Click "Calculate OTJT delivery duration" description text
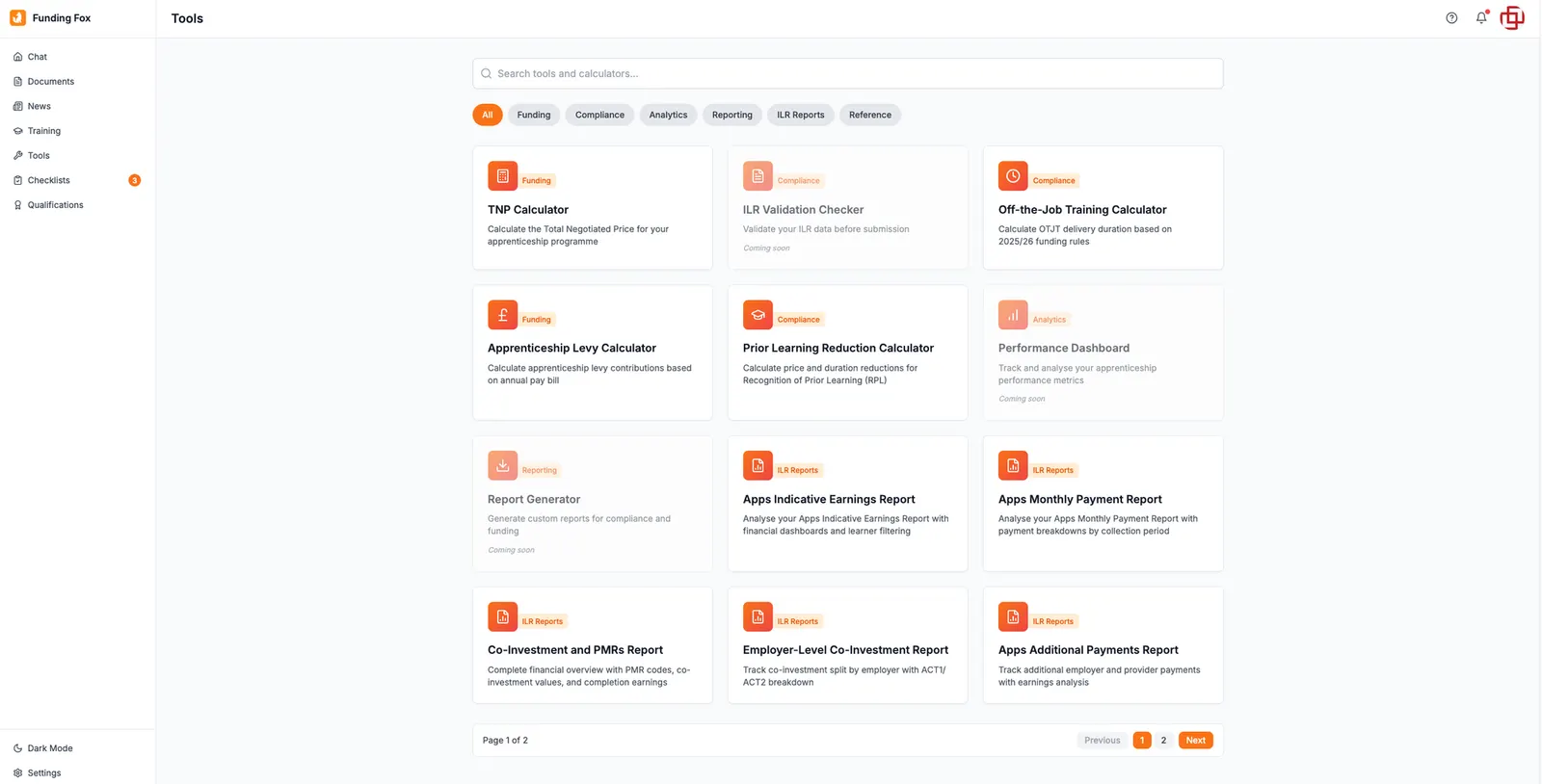The image size is (1542, 784). pos(1085,236)
